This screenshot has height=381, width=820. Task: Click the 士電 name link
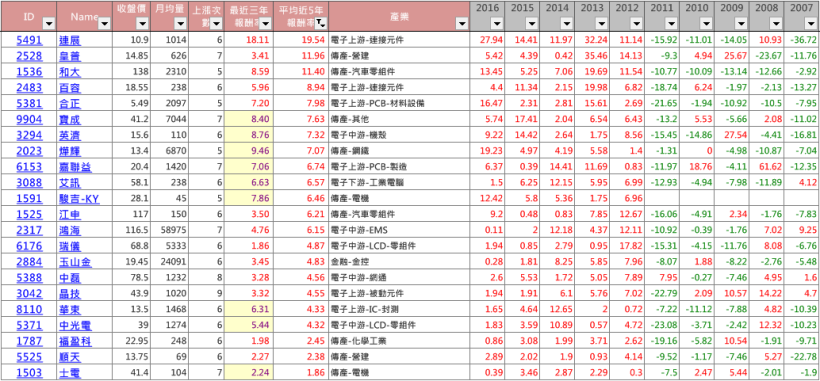click(70, 373)
